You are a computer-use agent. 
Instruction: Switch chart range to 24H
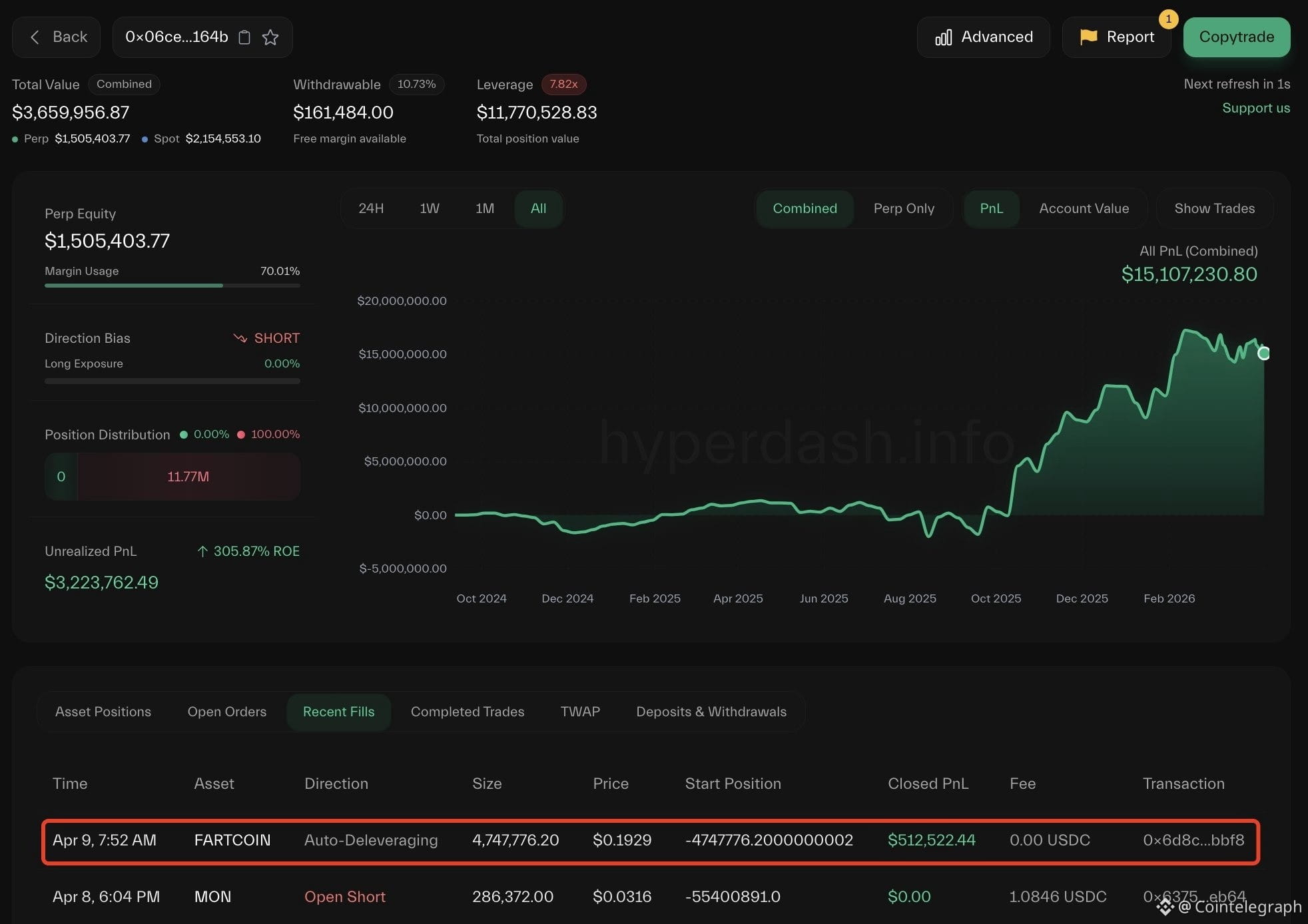click(371, 208)
